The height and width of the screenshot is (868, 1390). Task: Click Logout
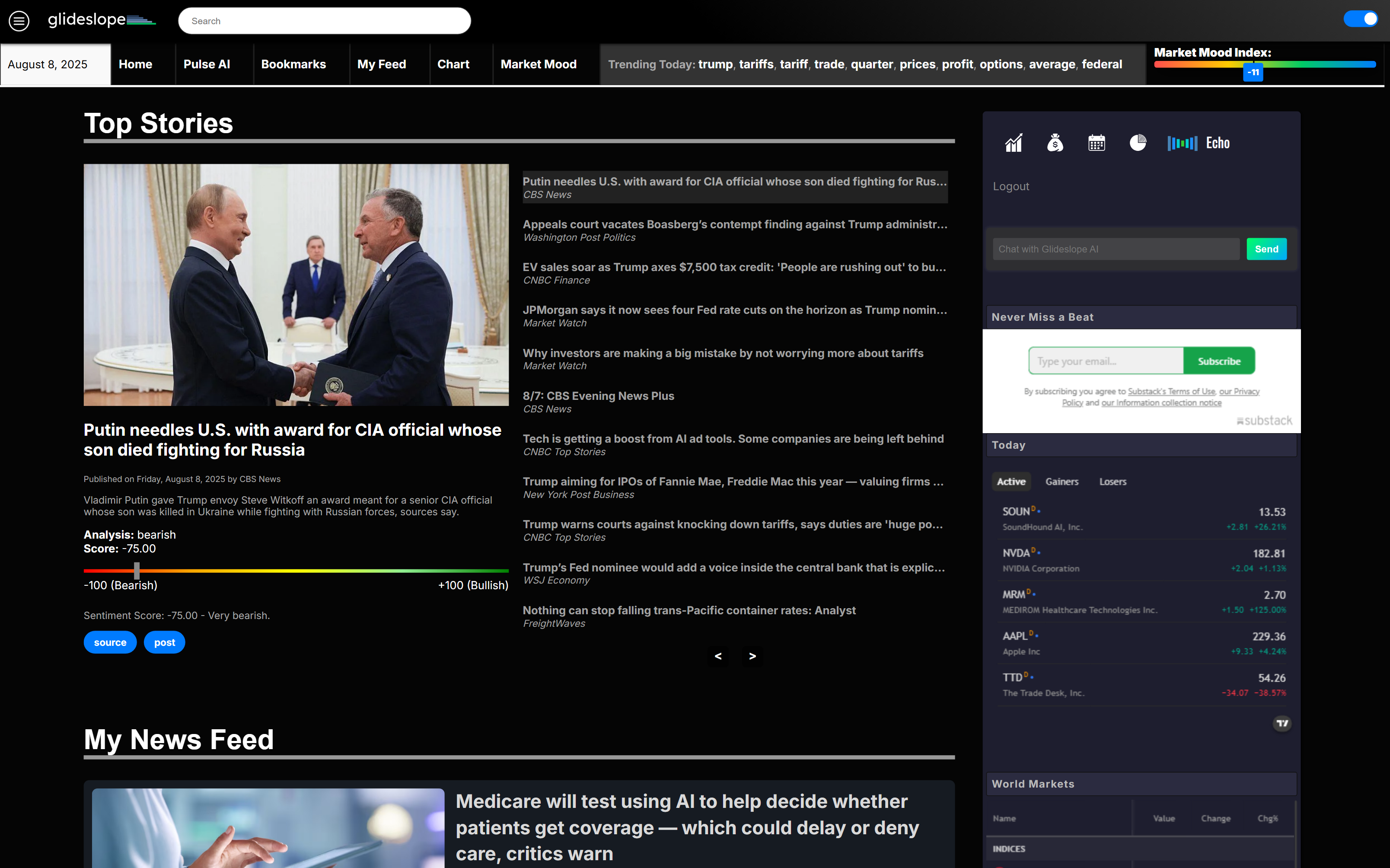pos(1011,187)
